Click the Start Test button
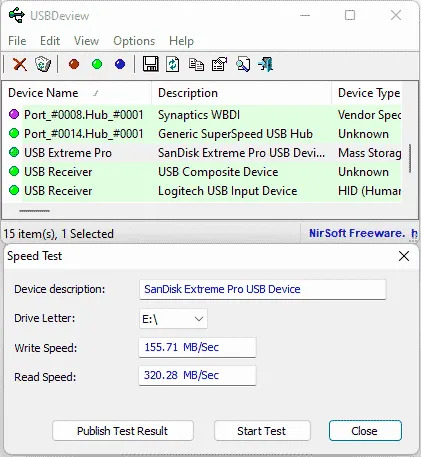The image size is (421, 457). pyautogui.click(x=262, y=431)
